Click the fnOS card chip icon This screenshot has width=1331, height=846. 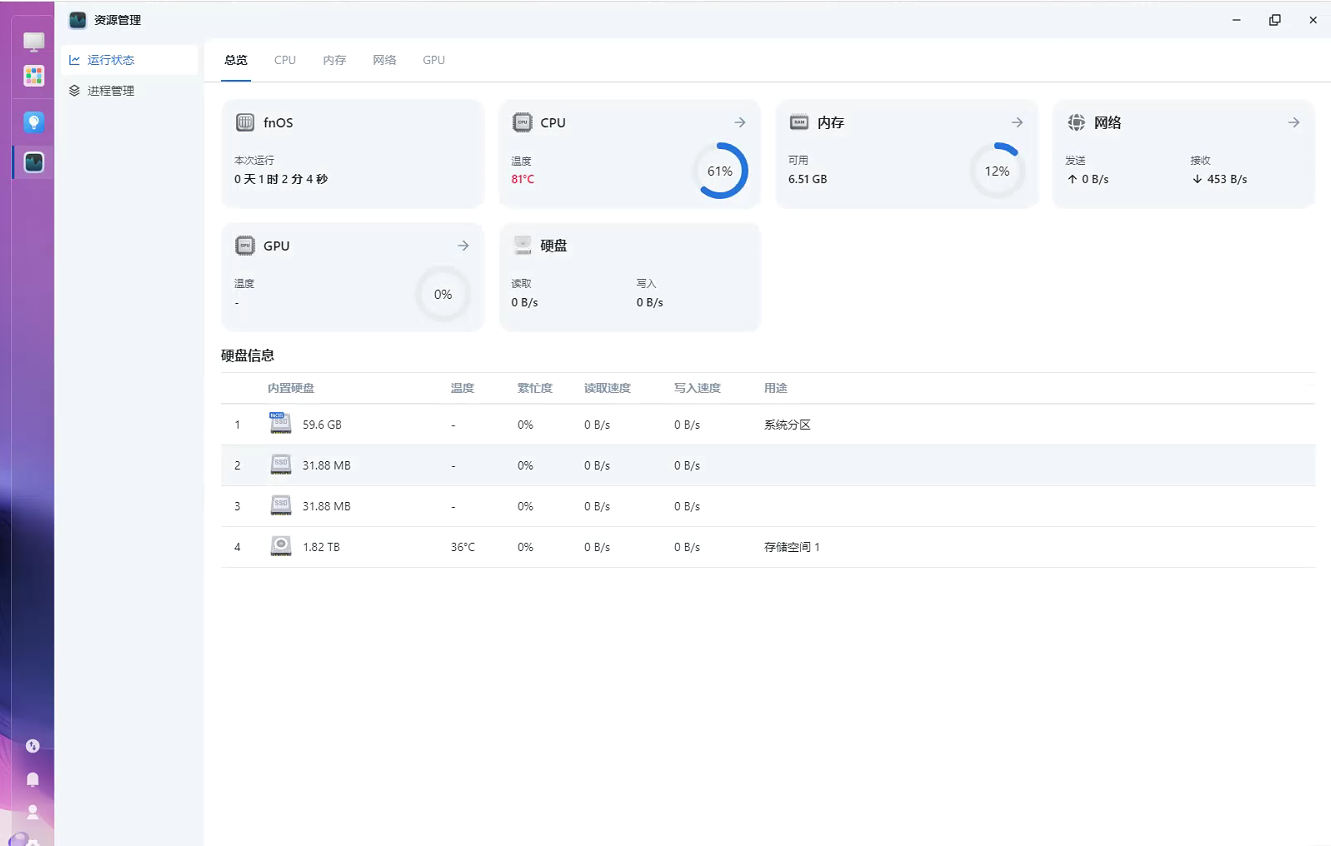(x=245, y=123)
